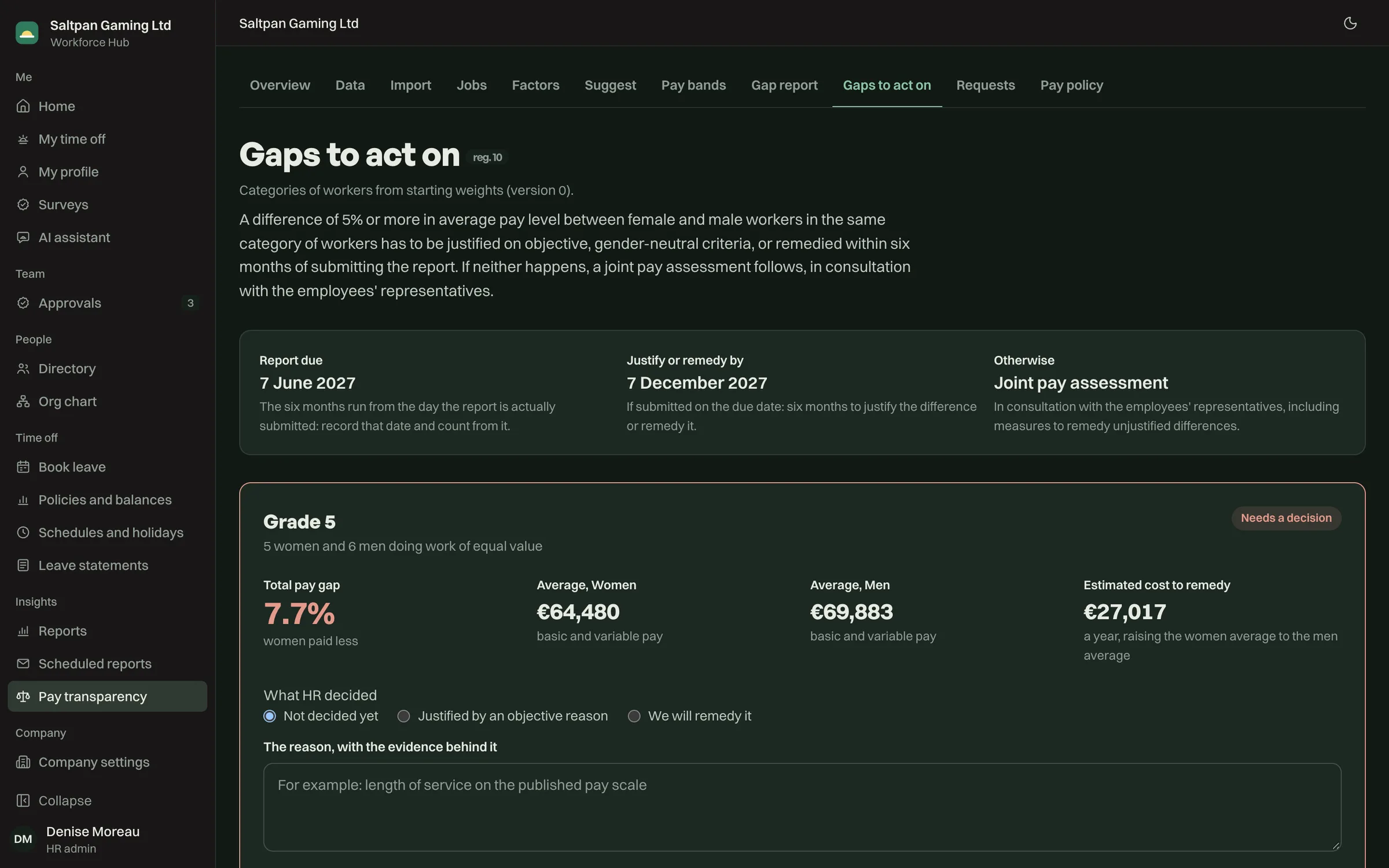1389x868 pixels.
Task: Click the My time off sun icon
Action: 23,139
